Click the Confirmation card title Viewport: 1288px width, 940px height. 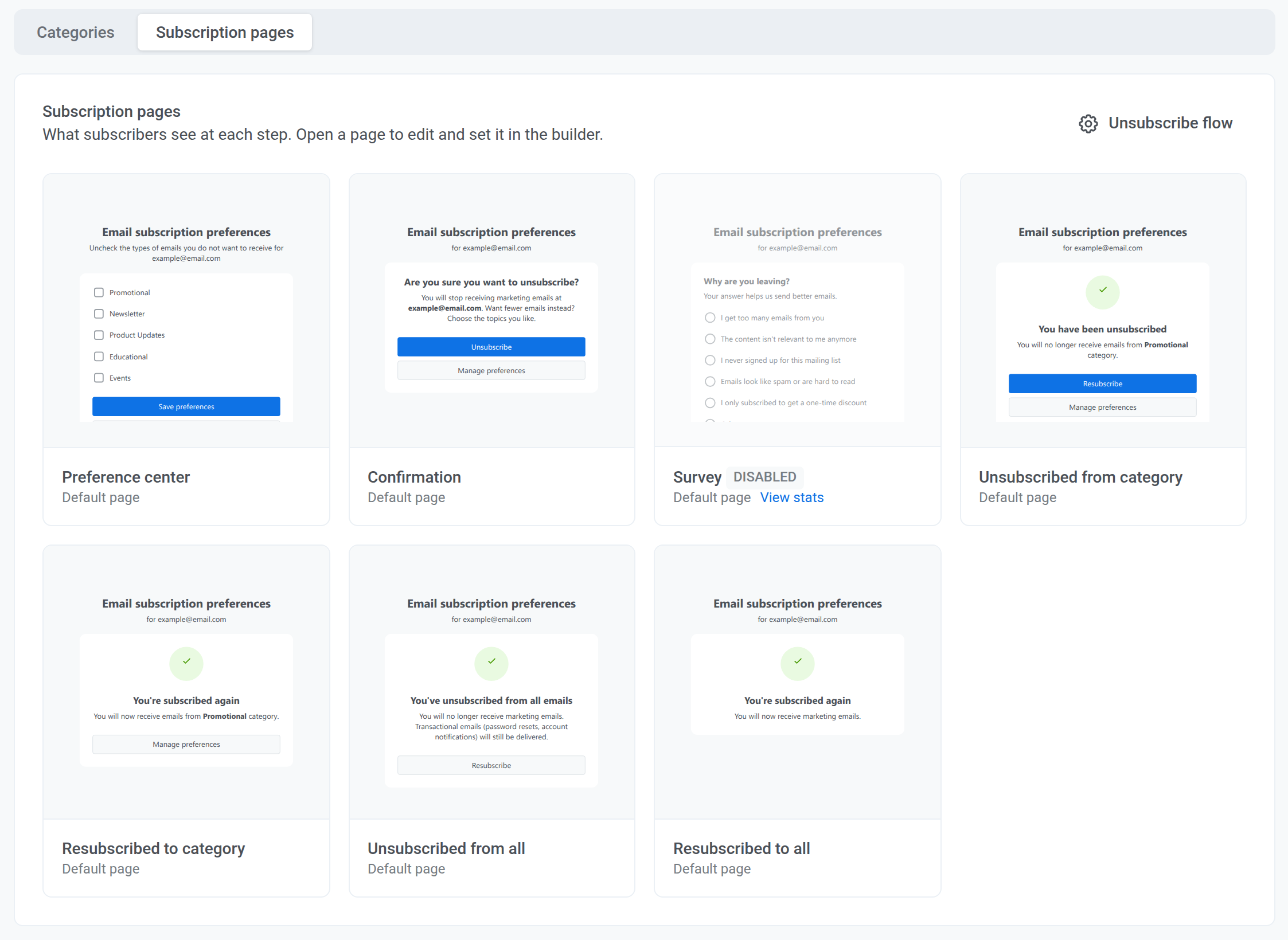point(414,477)
